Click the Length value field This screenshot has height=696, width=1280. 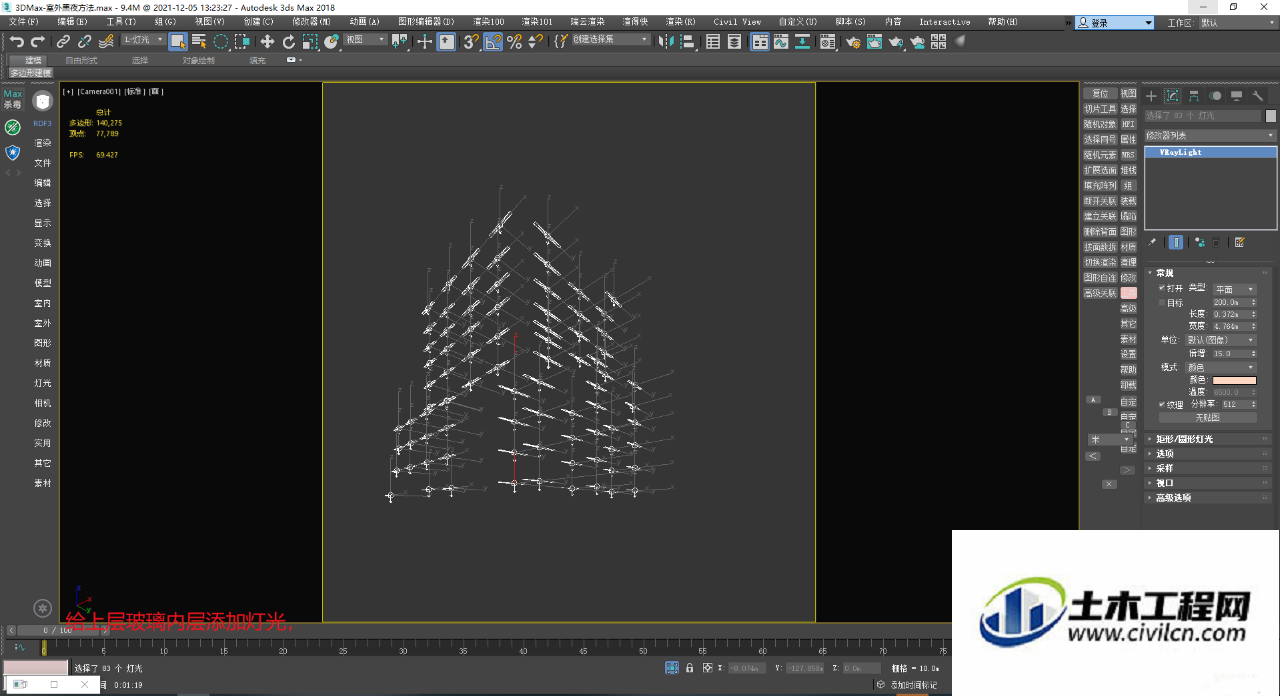coord(1230,314)
